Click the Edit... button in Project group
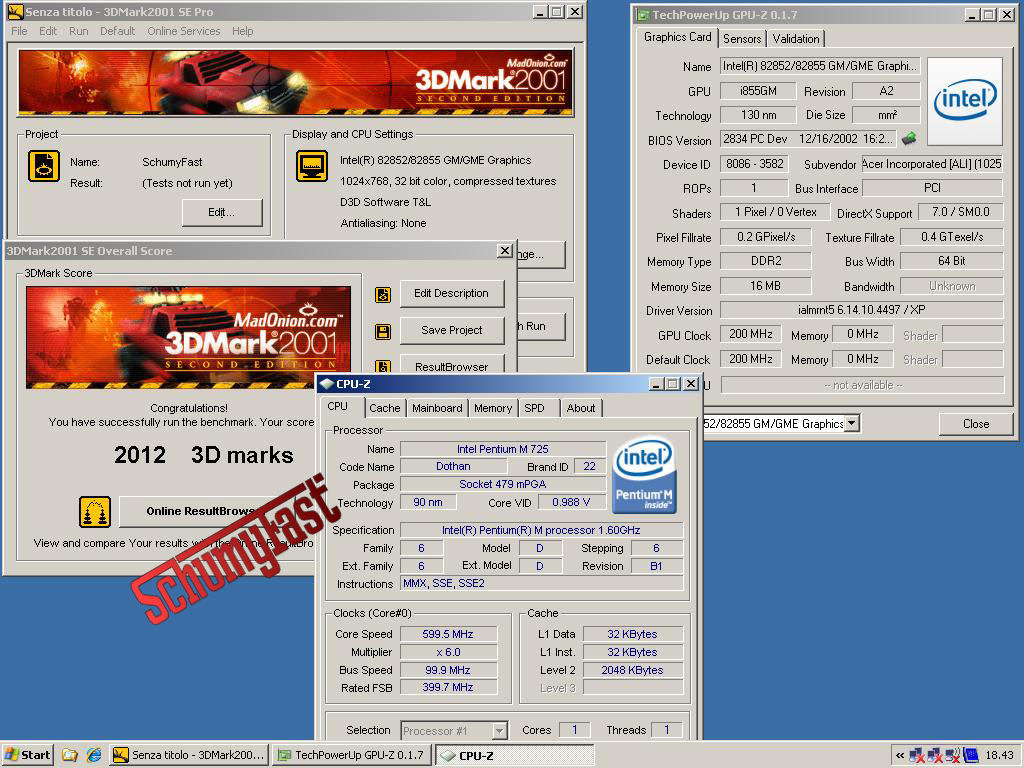Image resolution: width=1024 pixels, height=768 pixels. click(x=221, y=212)
